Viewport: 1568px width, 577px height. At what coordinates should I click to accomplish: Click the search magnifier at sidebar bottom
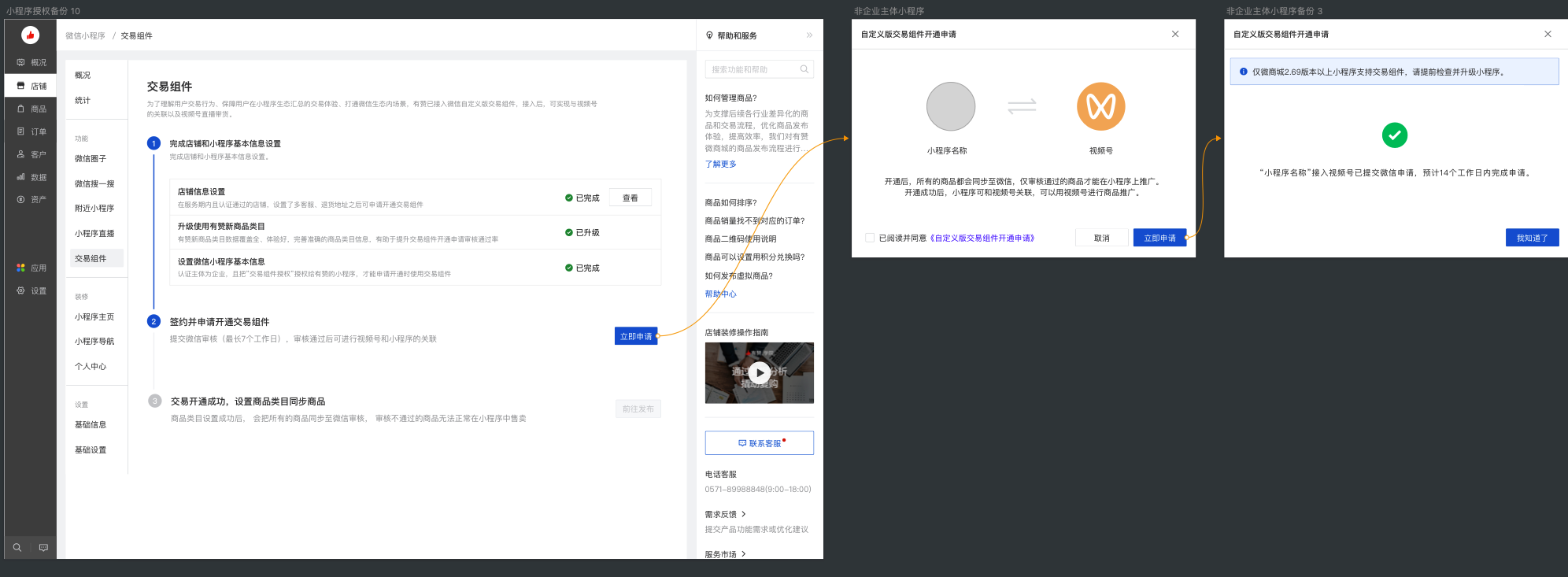tap(17, 547)
